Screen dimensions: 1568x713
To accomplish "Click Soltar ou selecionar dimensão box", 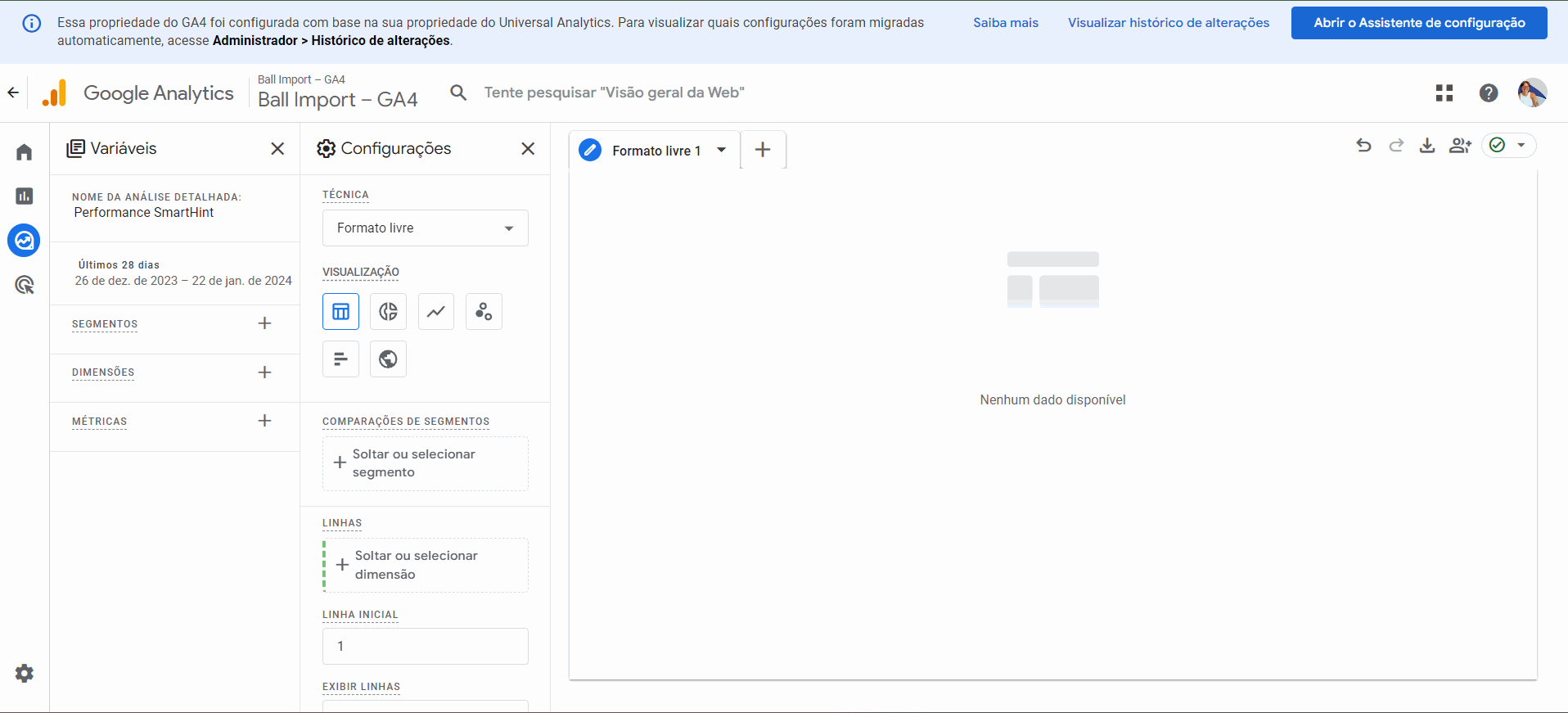I will click(x=426, y=565).
